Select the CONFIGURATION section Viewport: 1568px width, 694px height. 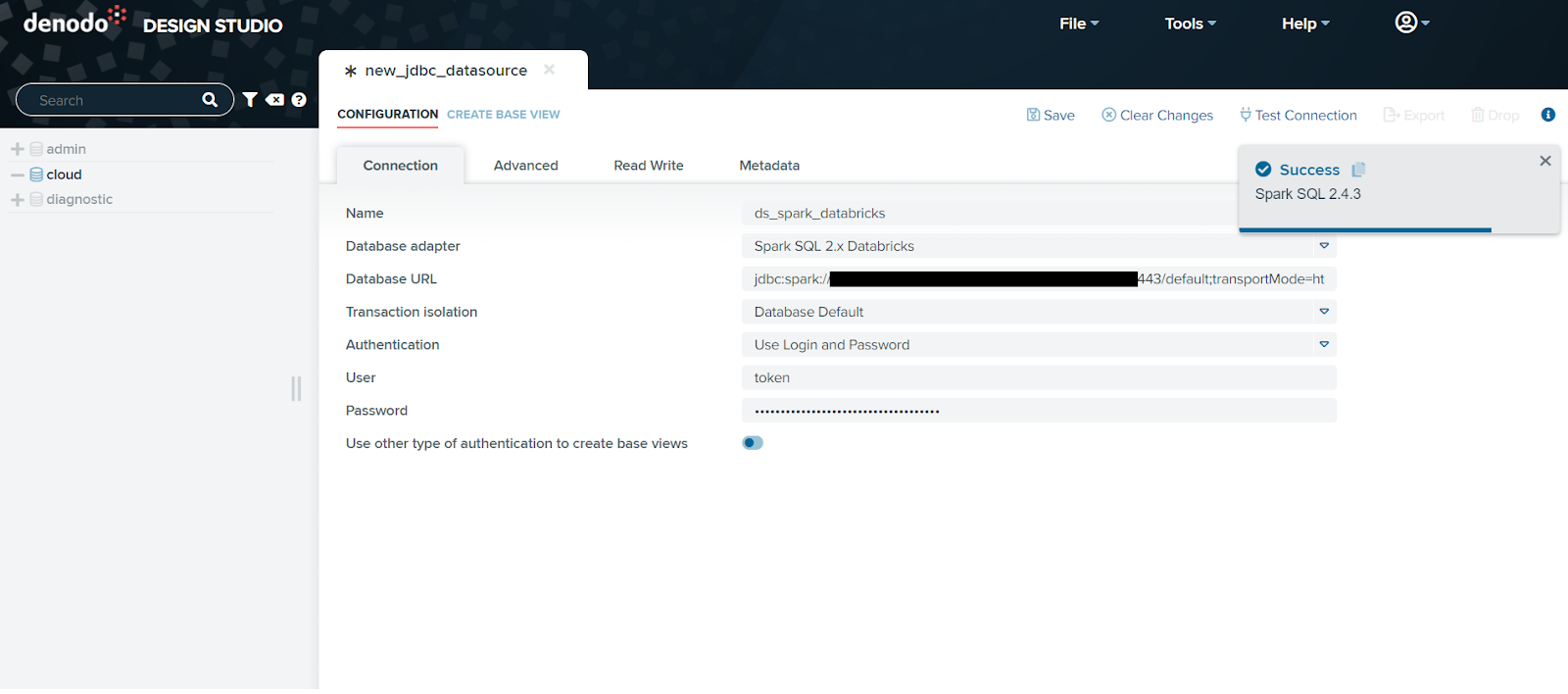388,115
